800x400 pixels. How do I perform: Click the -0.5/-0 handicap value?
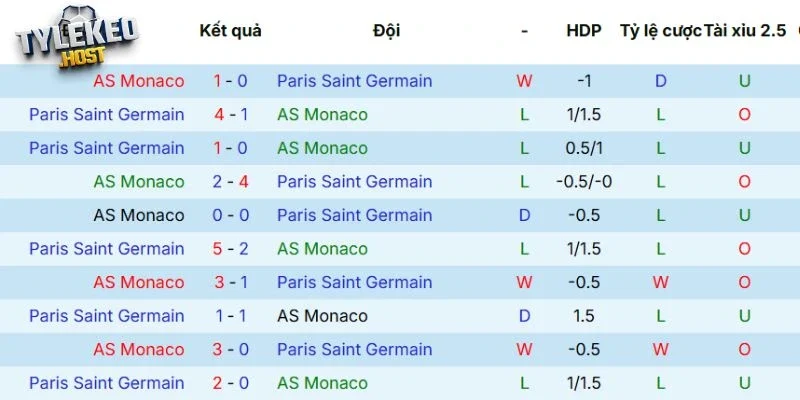(x=584, y=181)
